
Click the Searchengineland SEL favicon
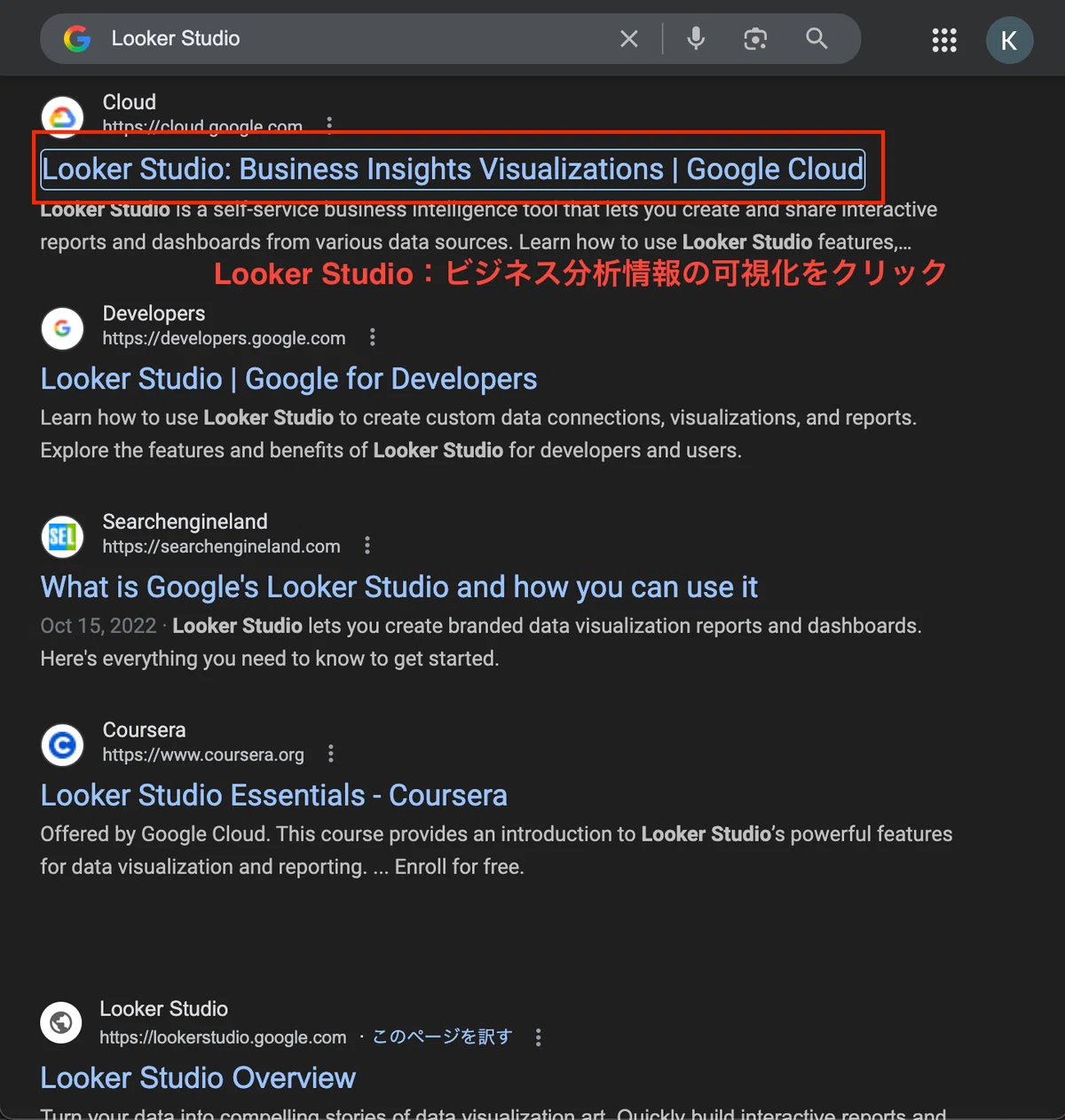point(62,536)
